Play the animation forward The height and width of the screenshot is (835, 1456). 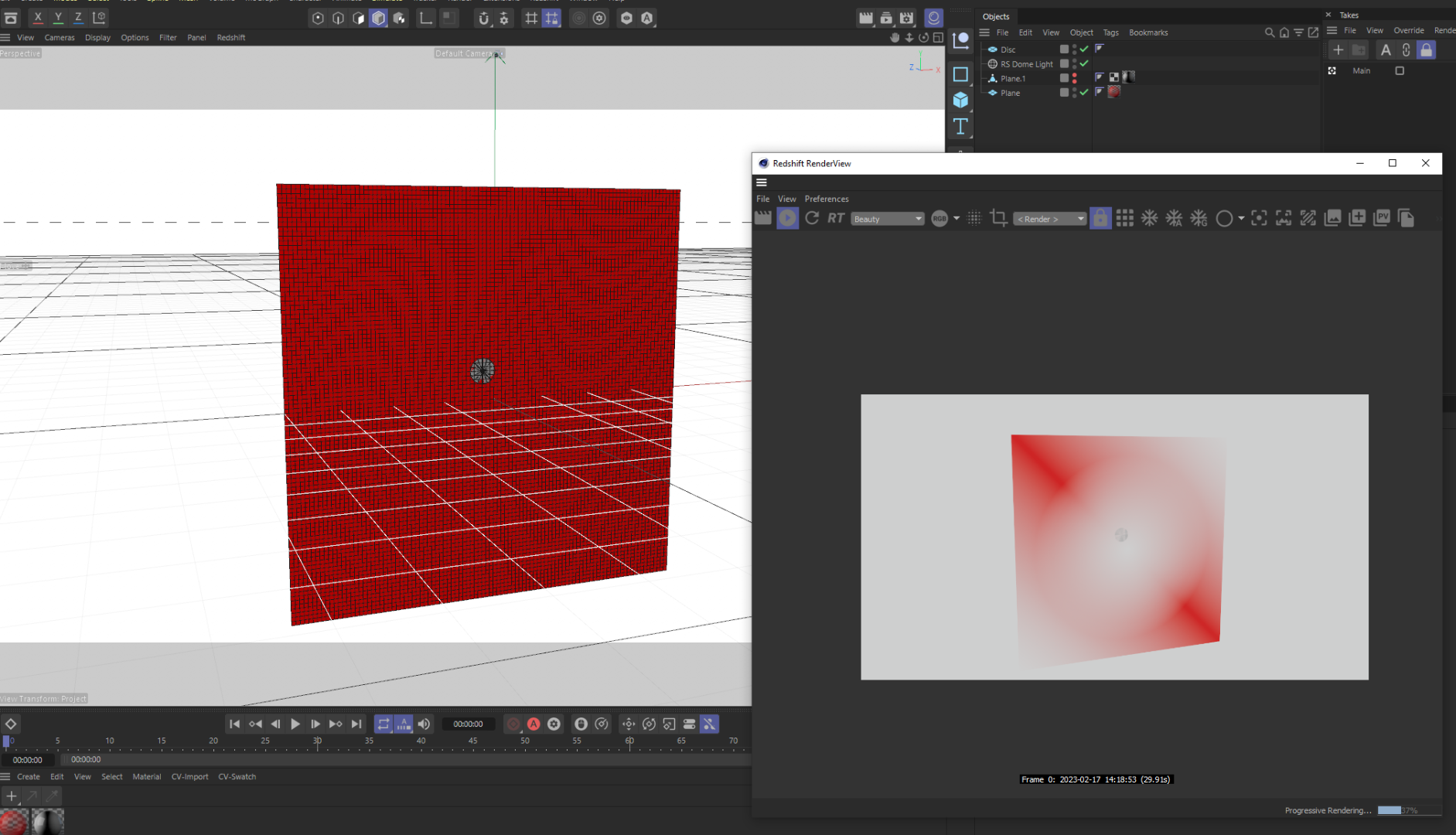click(295, 724)
